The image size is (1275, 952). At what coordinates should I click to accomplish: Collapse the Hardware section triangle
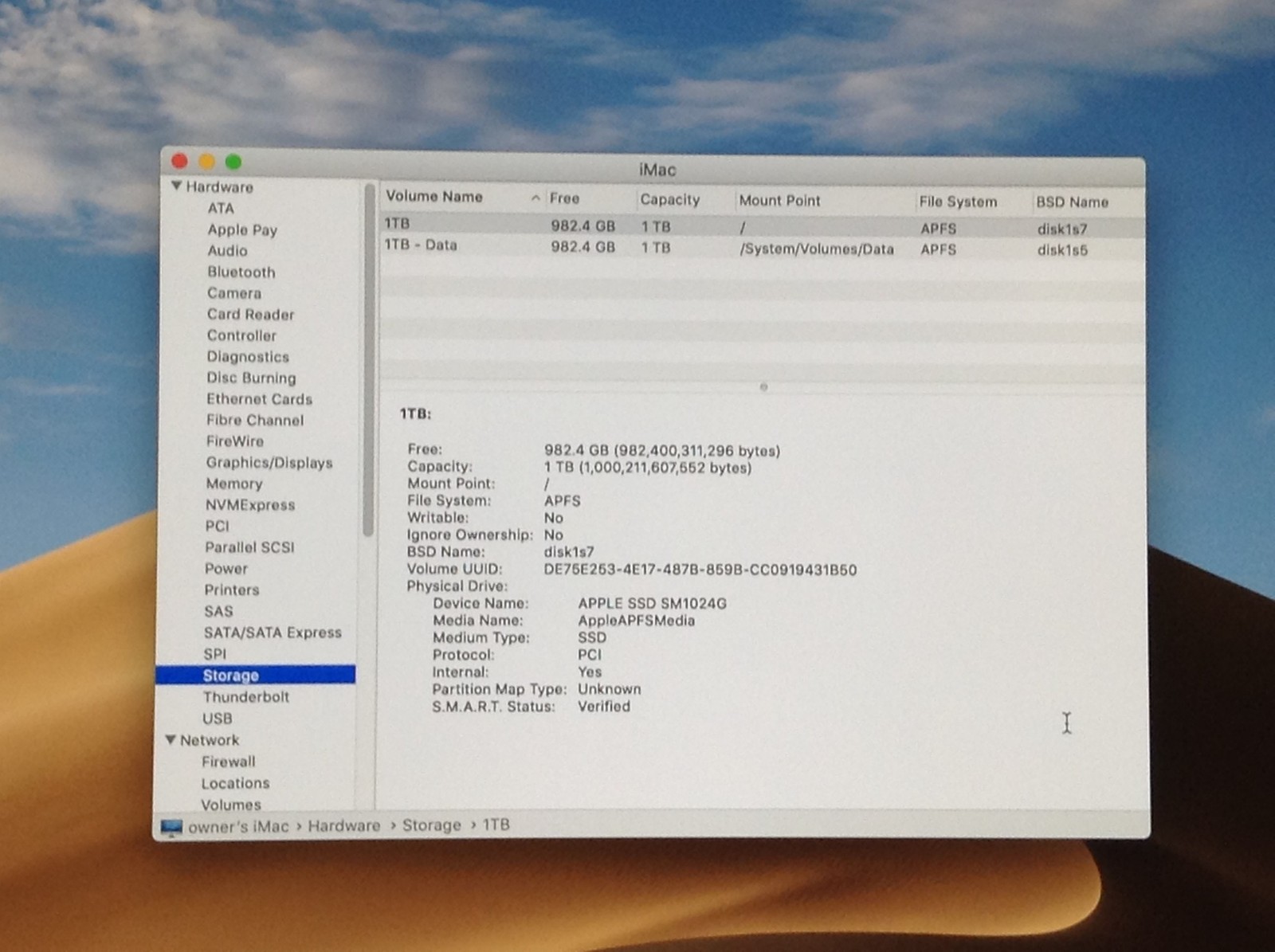(x=177, y=186)
